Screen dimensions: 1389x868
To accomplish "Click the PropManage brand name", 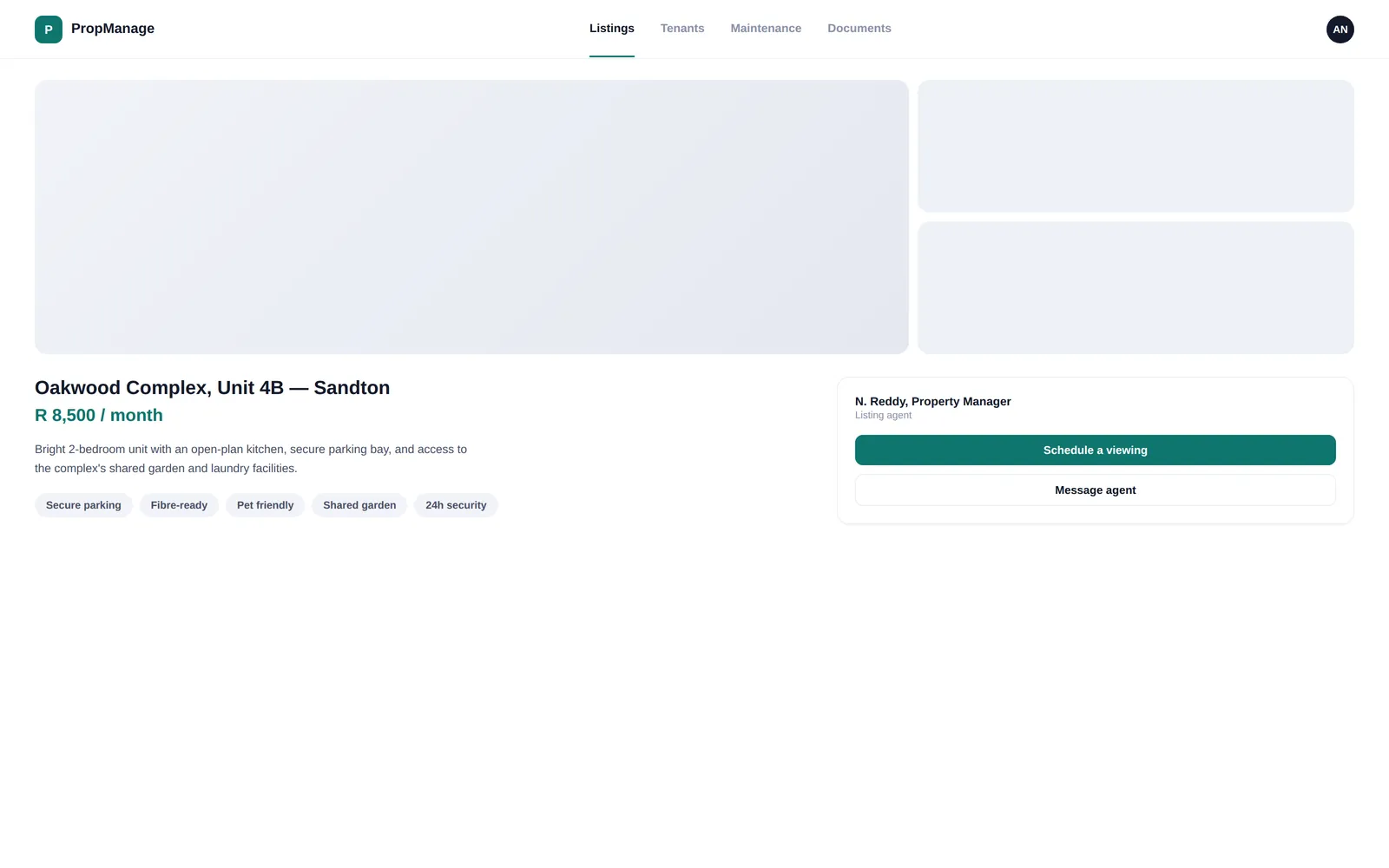I will pyautogui.click(x=113, y=29).
